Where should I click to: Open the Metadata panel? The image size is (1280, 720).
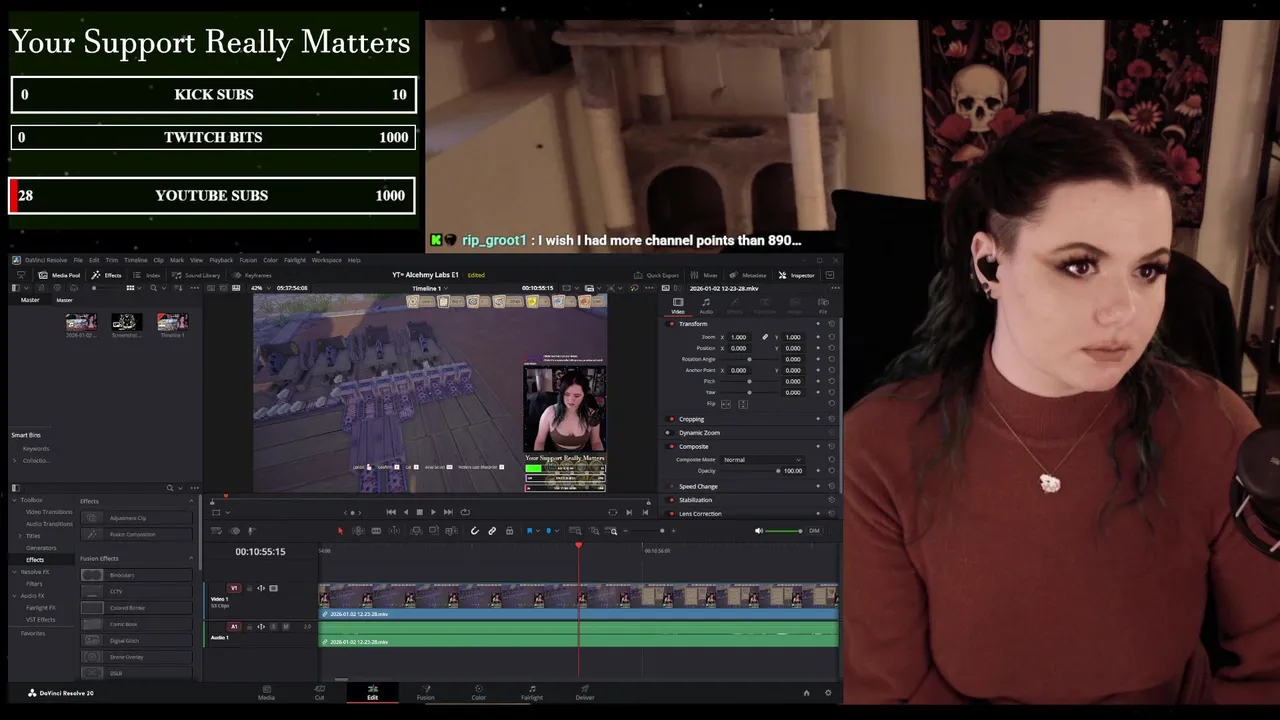pyautogui.click(x=748, y=275)
